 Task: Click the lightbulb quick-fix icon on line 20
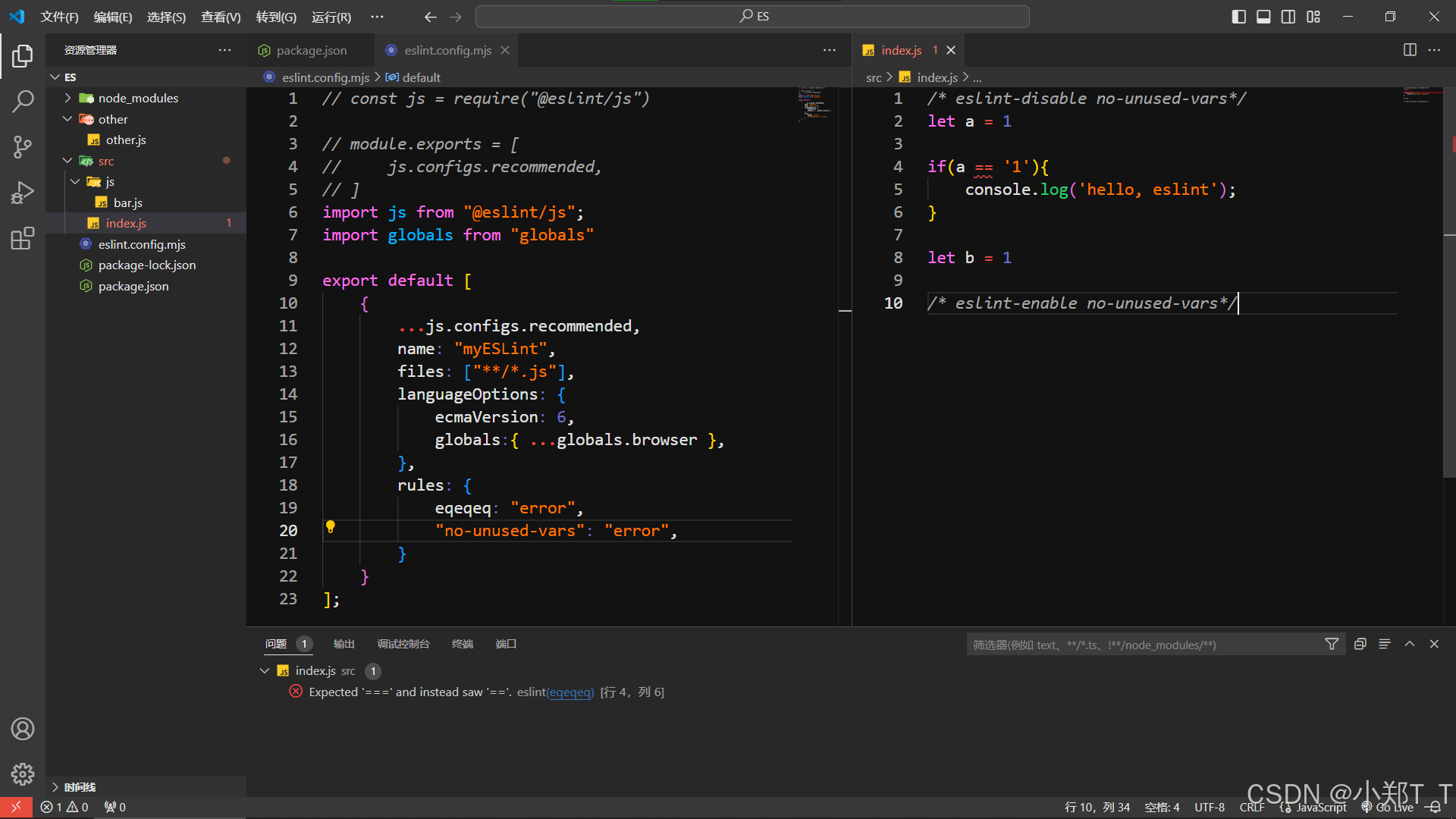[331, 527]
